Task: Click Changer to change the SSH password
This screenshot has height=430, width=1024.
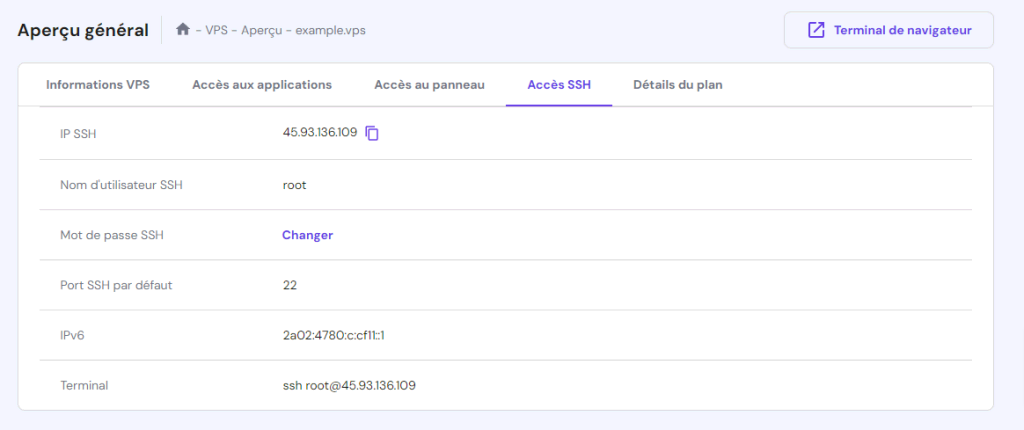Action: coord(307,235)
